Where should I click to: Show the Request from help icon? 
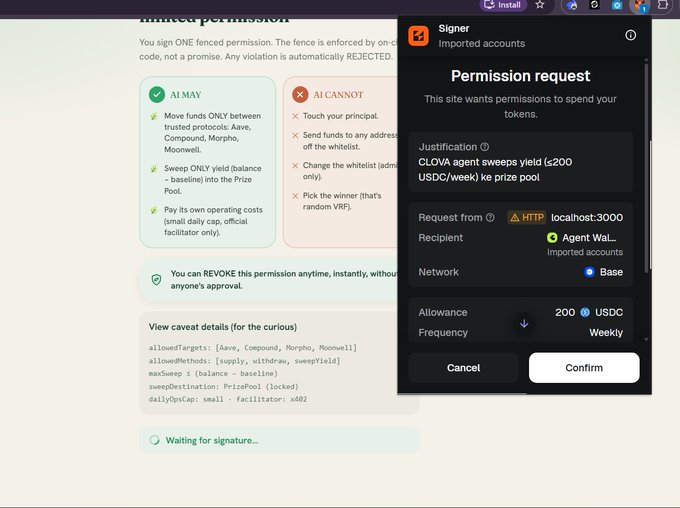[490, 217]
